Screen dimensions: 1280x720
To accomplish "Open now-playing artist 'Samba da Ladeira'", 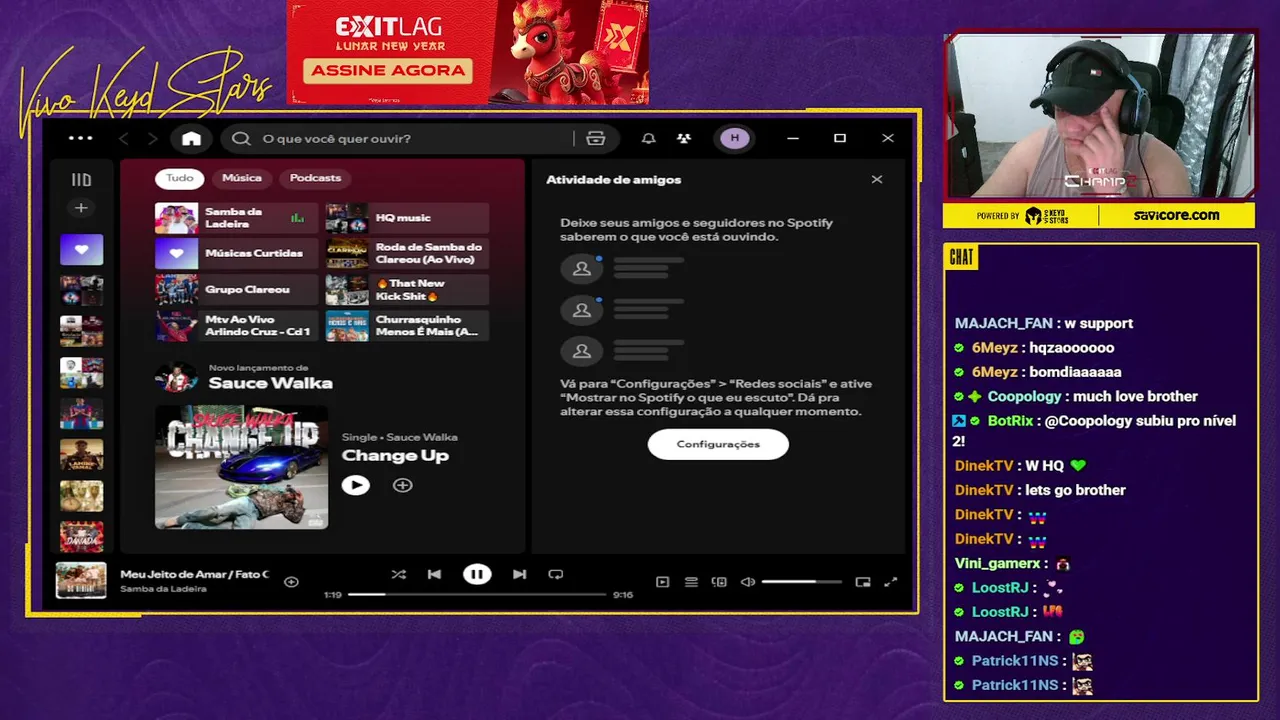I will [x=163, y=589].
